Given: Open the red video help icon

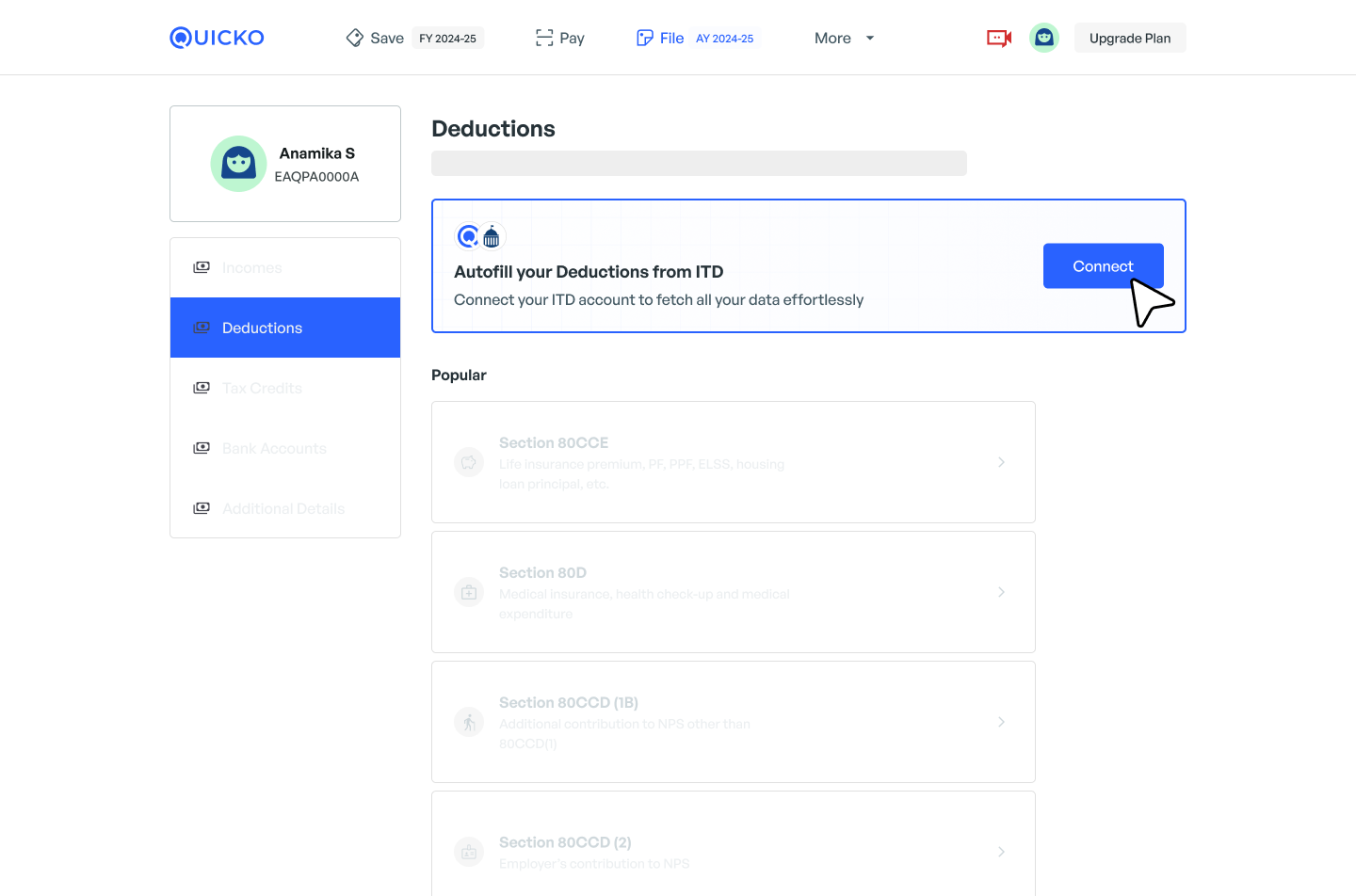Looking at the screenshot, I should tap(999, 38).
